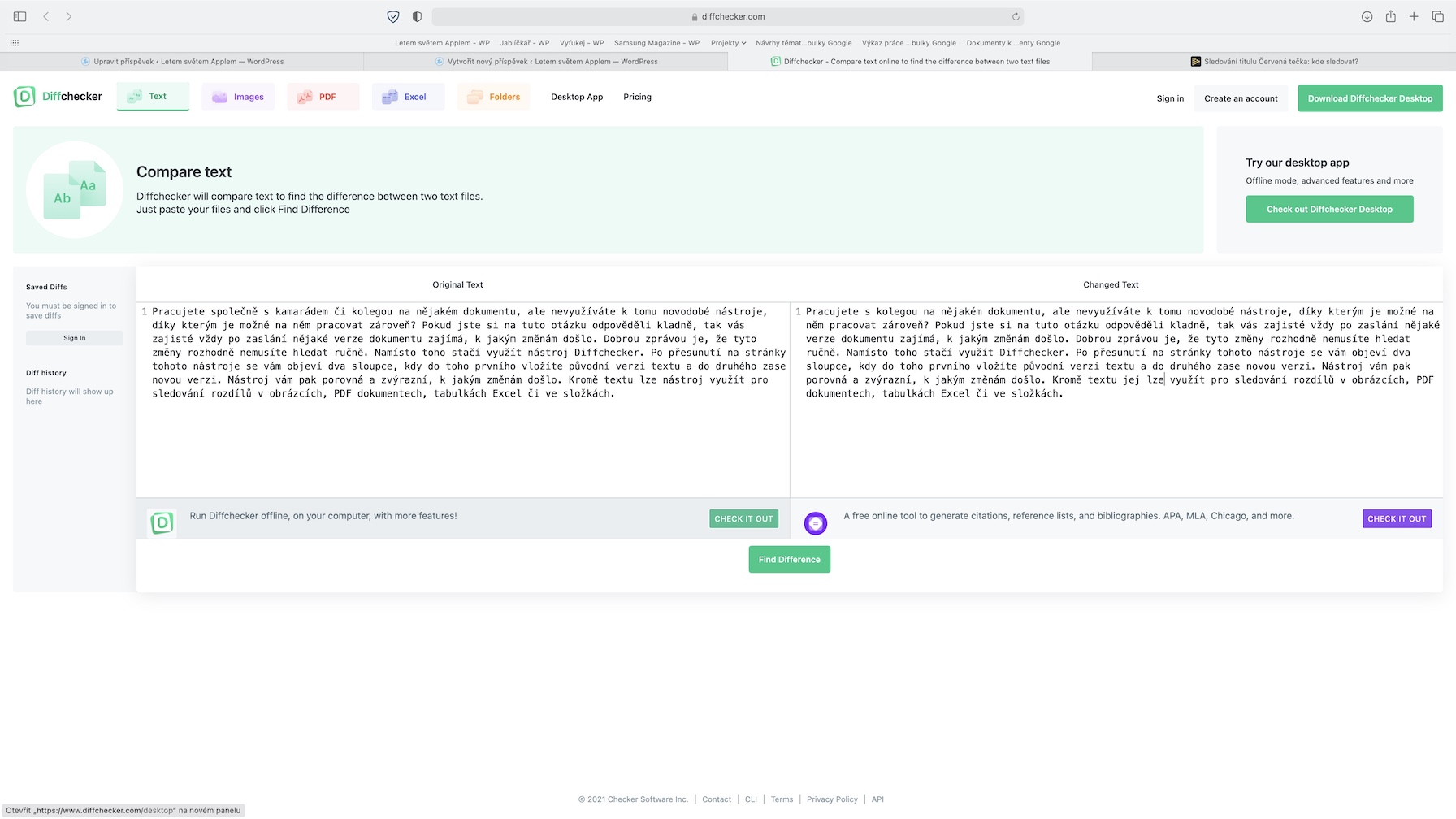
Task: Click the Diffchecker logo
Action: 58,97
